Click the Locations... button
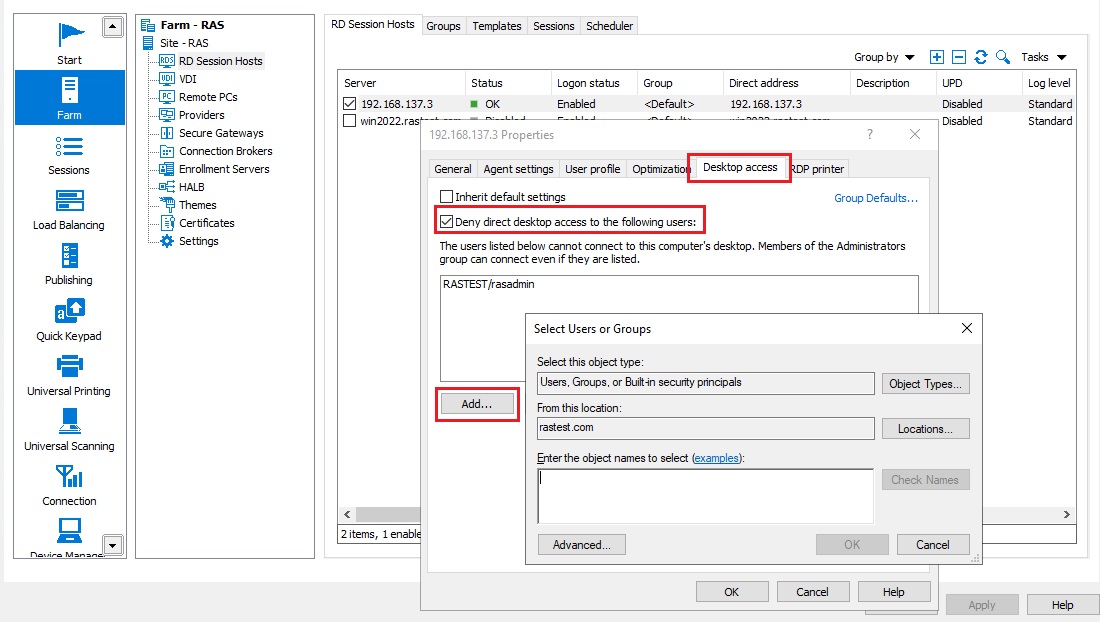 click(925, 428)
